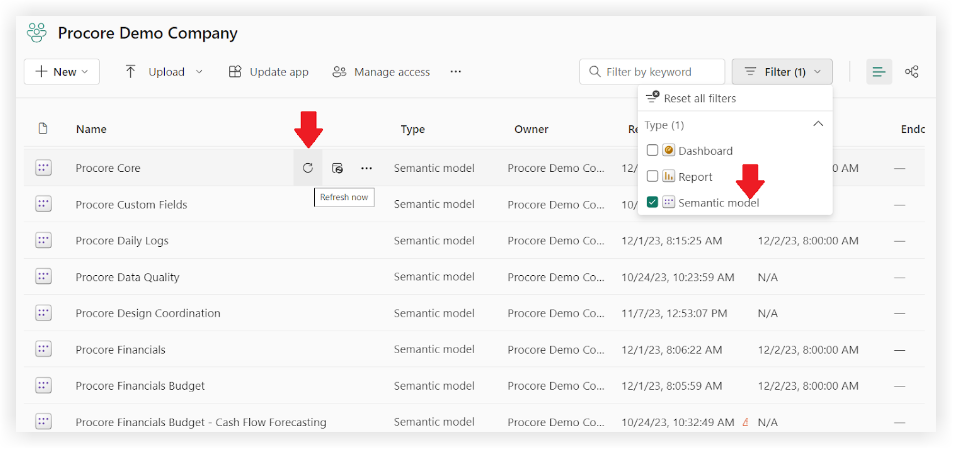This screenshot has width=953, height=449.
Task: Click Owner cell in Procore Daily Logs row
Action: (x=556, y=241)
